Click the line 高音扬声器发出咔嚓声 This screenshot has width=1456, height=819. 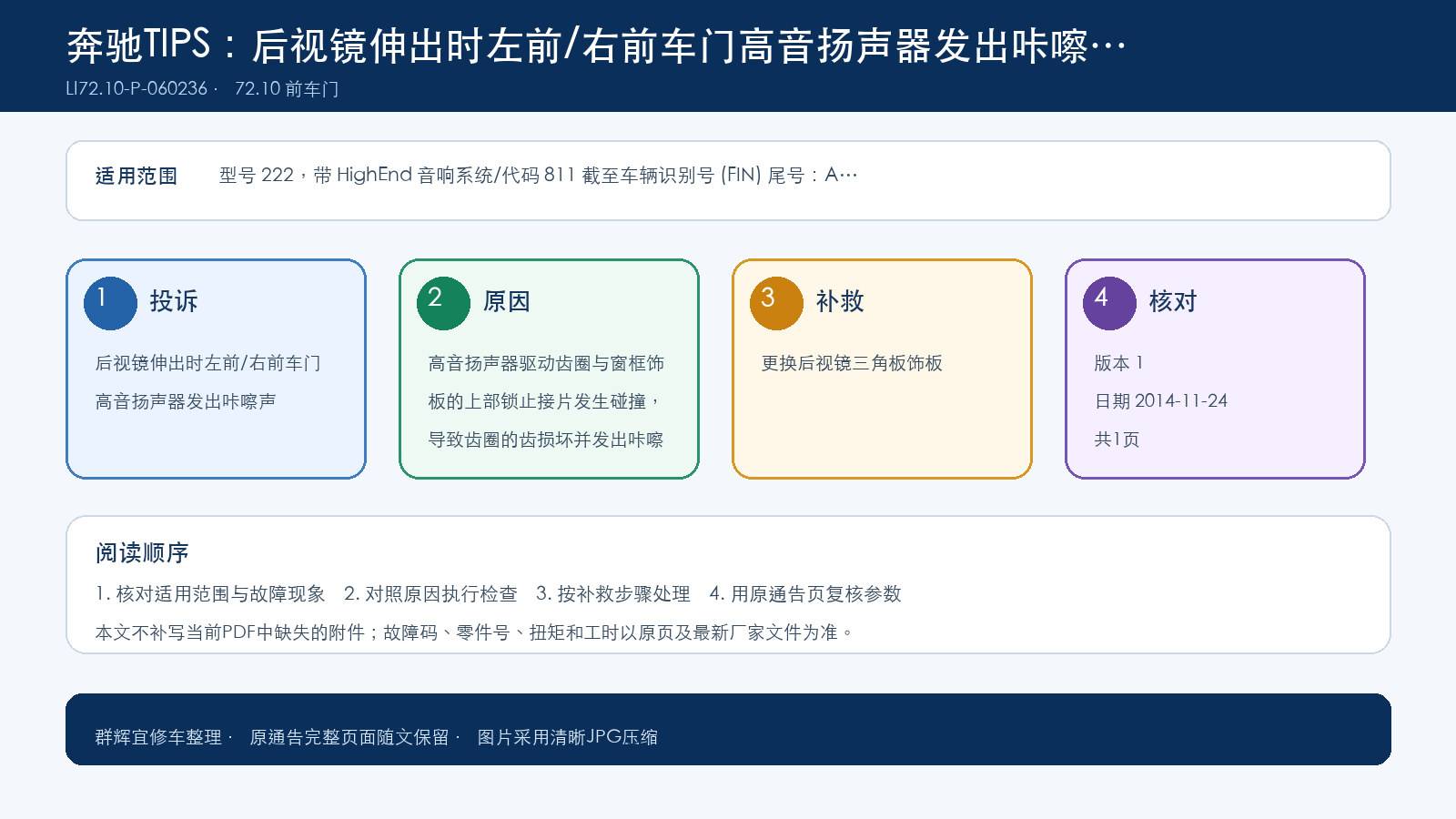(x=186, y=401)
